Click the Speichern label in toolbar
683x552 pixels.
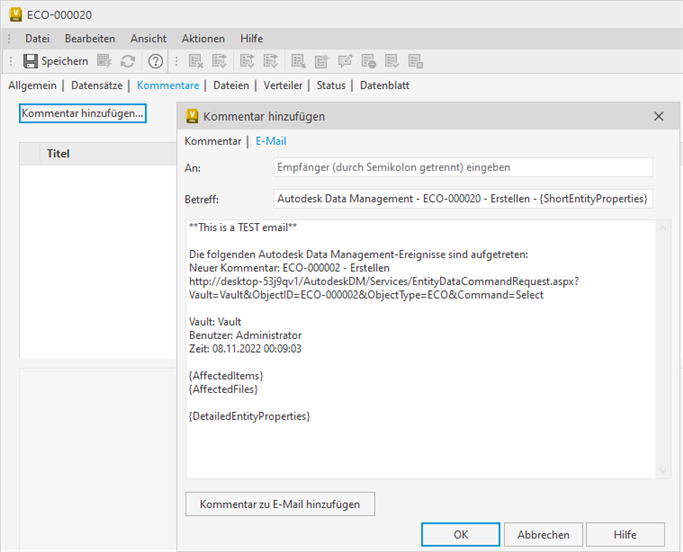point(64,61)
